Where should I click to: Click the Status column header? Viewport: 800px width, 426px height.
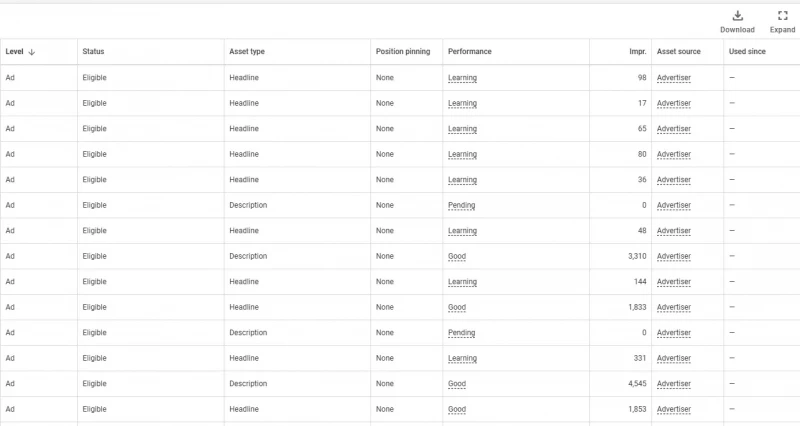point(93,52)
